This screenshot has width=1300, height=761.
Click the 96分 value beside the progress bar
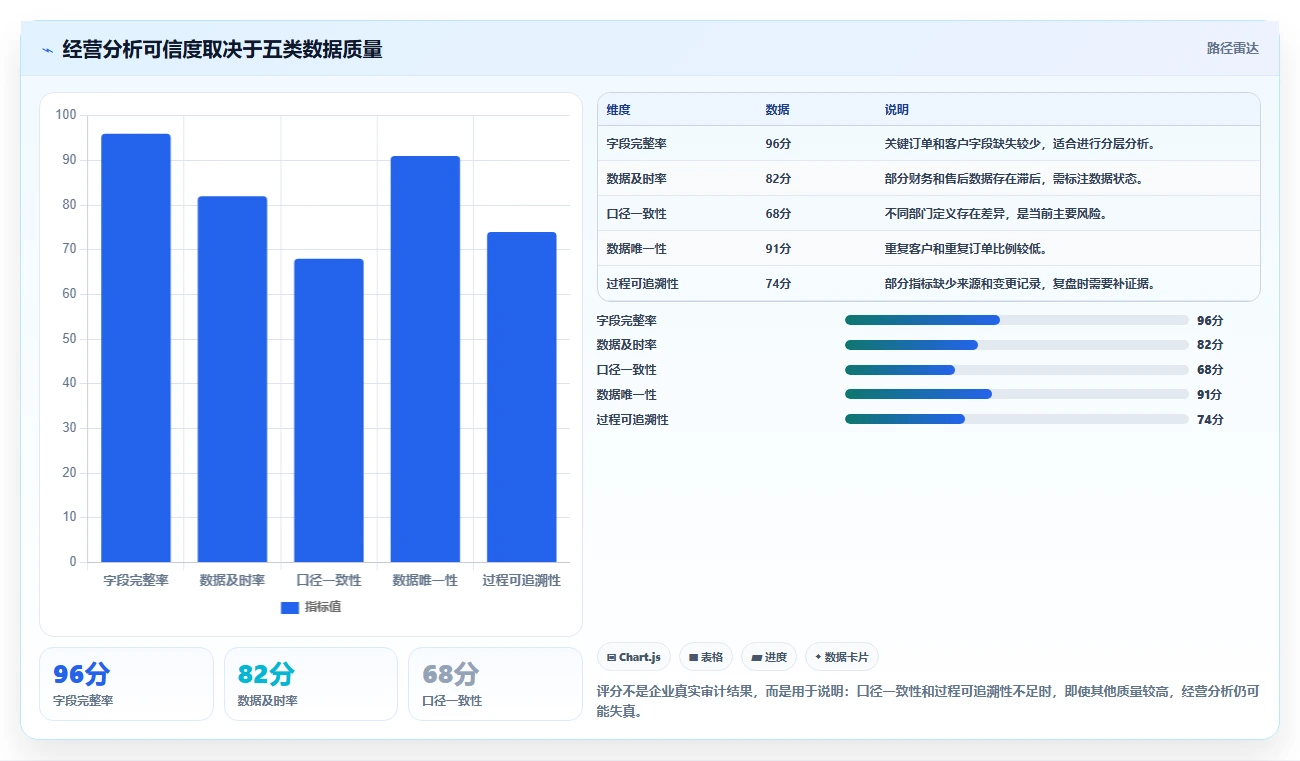click(1210, 320)
